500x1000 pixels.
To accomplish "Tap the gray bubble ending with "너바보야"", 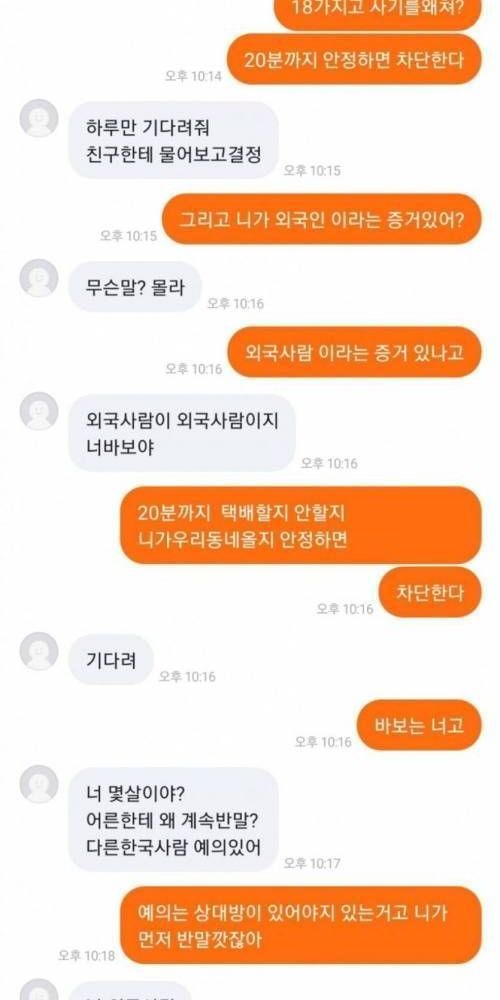I will [182, 433].
